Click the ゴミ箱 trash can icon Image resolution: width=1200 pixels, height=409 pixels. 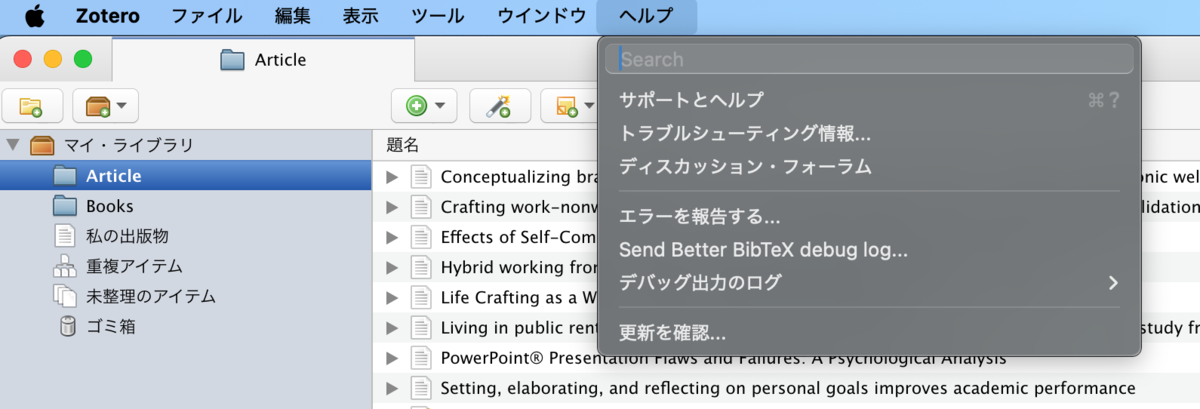coord(67,326)
